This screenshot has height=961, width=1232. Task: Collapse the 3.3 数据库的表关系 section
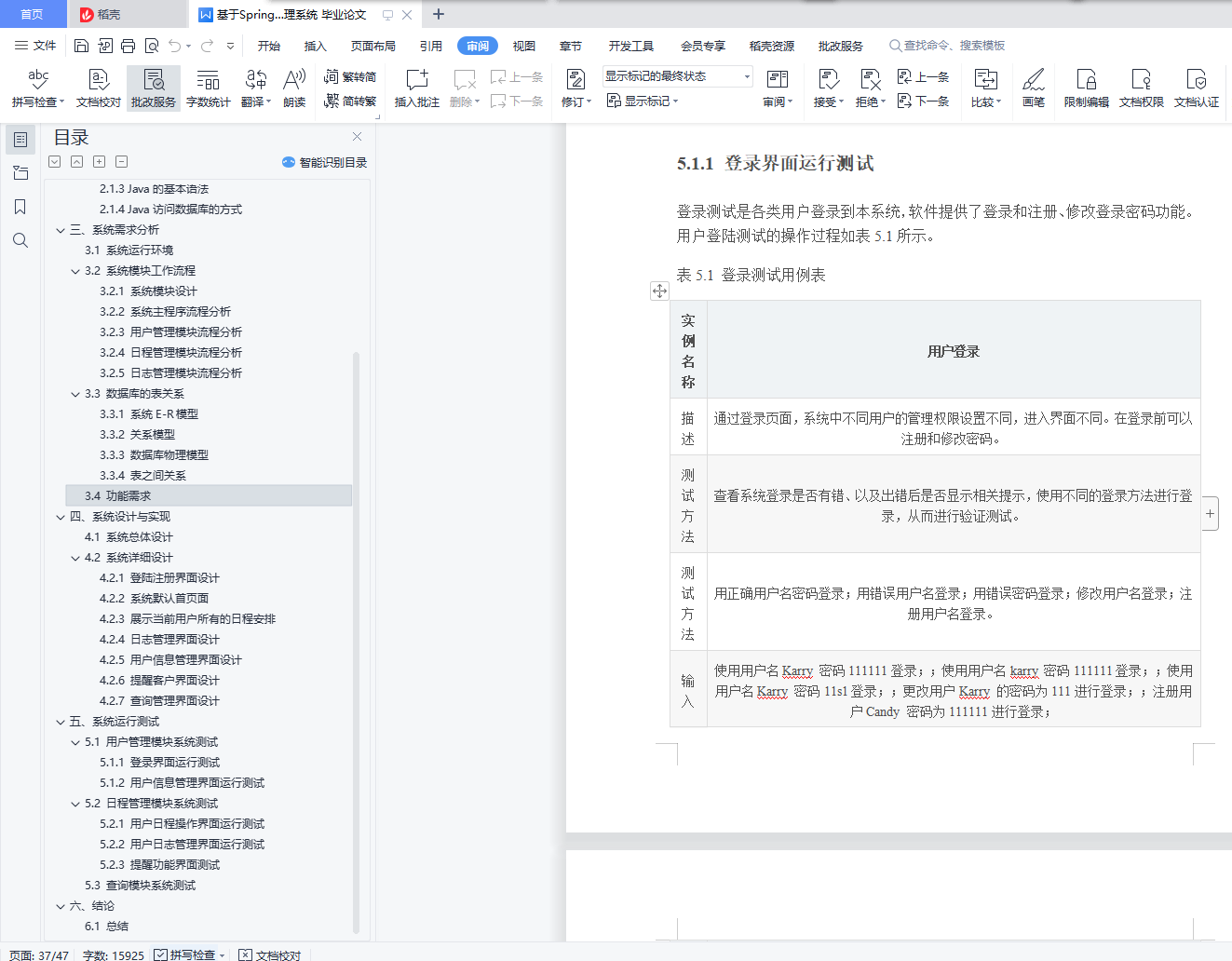coord(75,394)
